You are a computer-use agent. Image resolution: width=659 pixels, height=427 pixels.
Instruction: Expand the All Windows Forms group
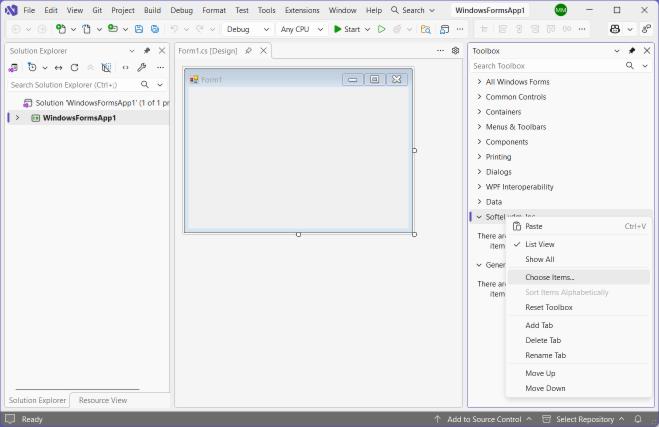[479, 82]
